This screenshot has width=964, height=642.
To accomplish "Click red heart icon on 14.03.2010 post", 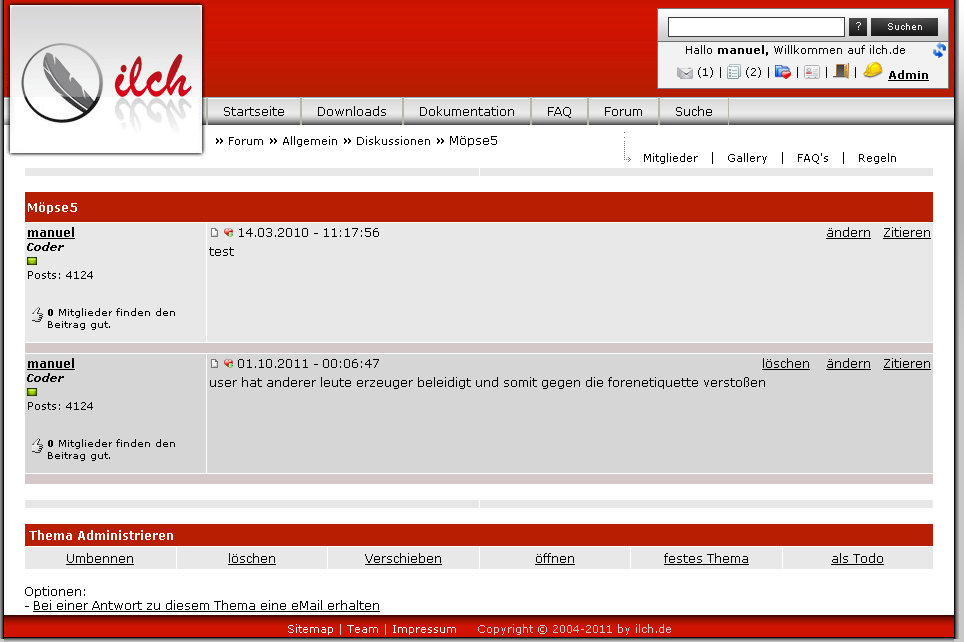I will point(228,232).
